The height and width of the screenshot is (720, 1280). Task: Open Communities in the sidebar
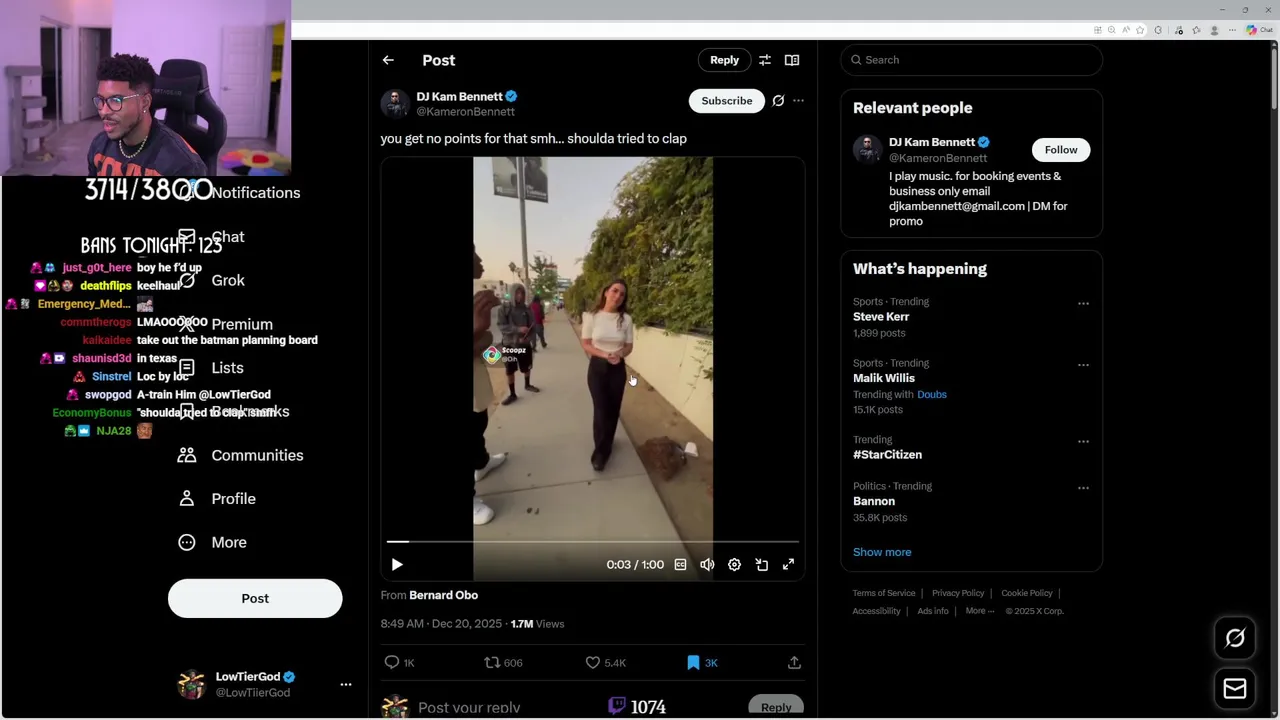click(x=240, y=455)
